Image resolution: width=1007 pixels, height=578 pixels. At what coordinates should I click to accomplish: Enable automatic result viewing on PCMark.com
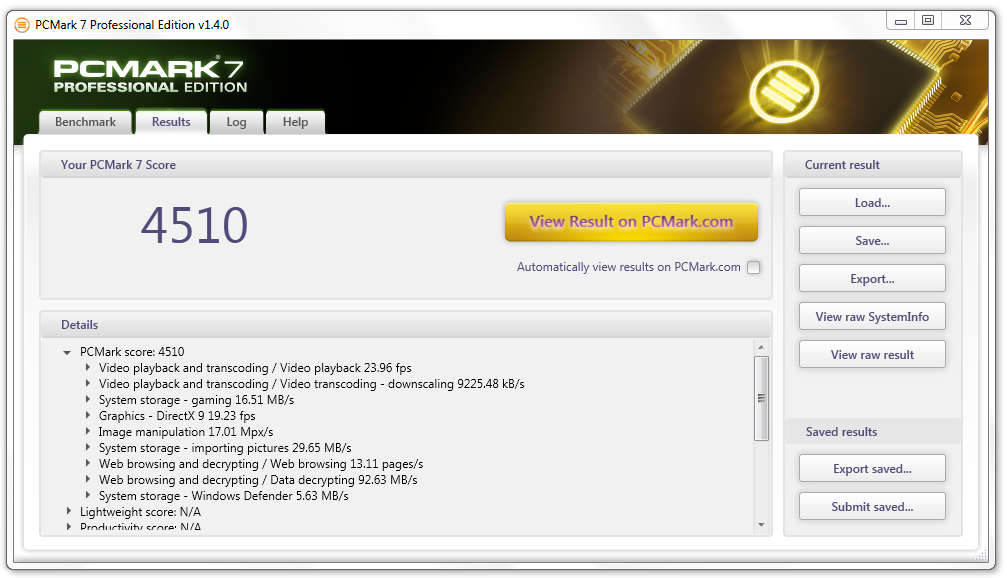pyautogui.click(x=753, y=267)
